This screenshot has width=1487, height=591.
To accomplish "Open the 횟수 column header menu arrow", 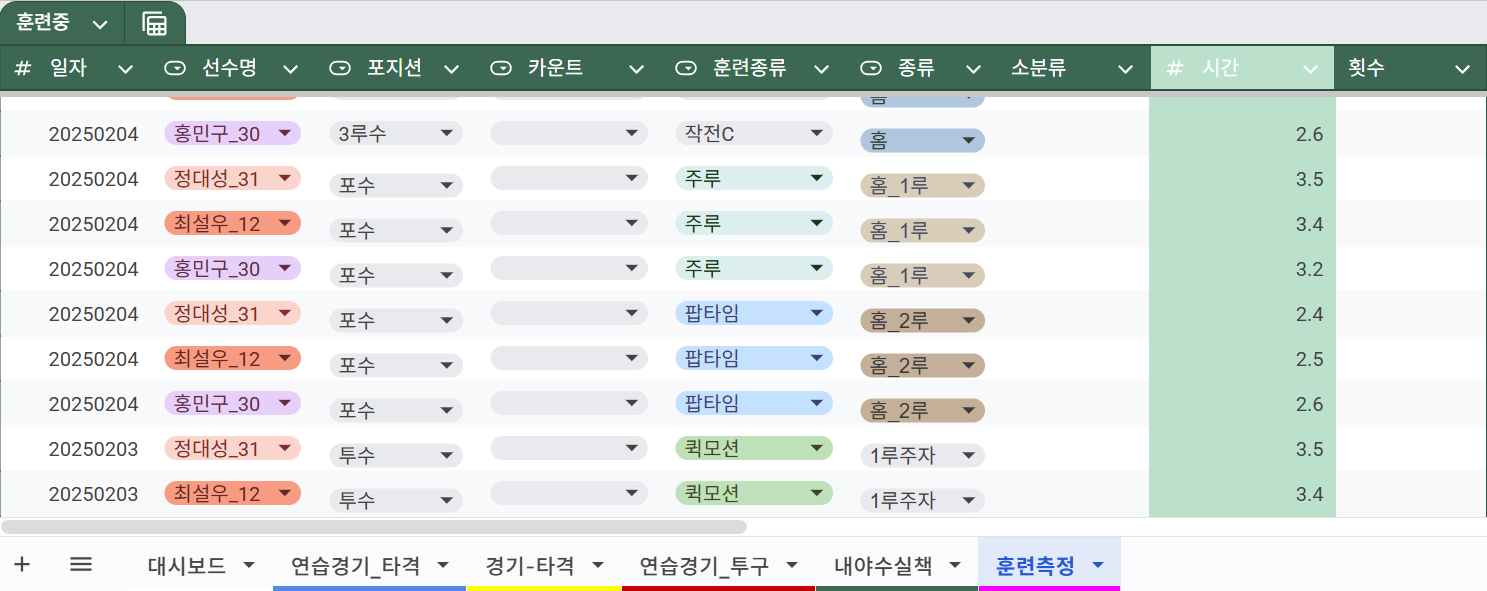I will (1462, 69).
